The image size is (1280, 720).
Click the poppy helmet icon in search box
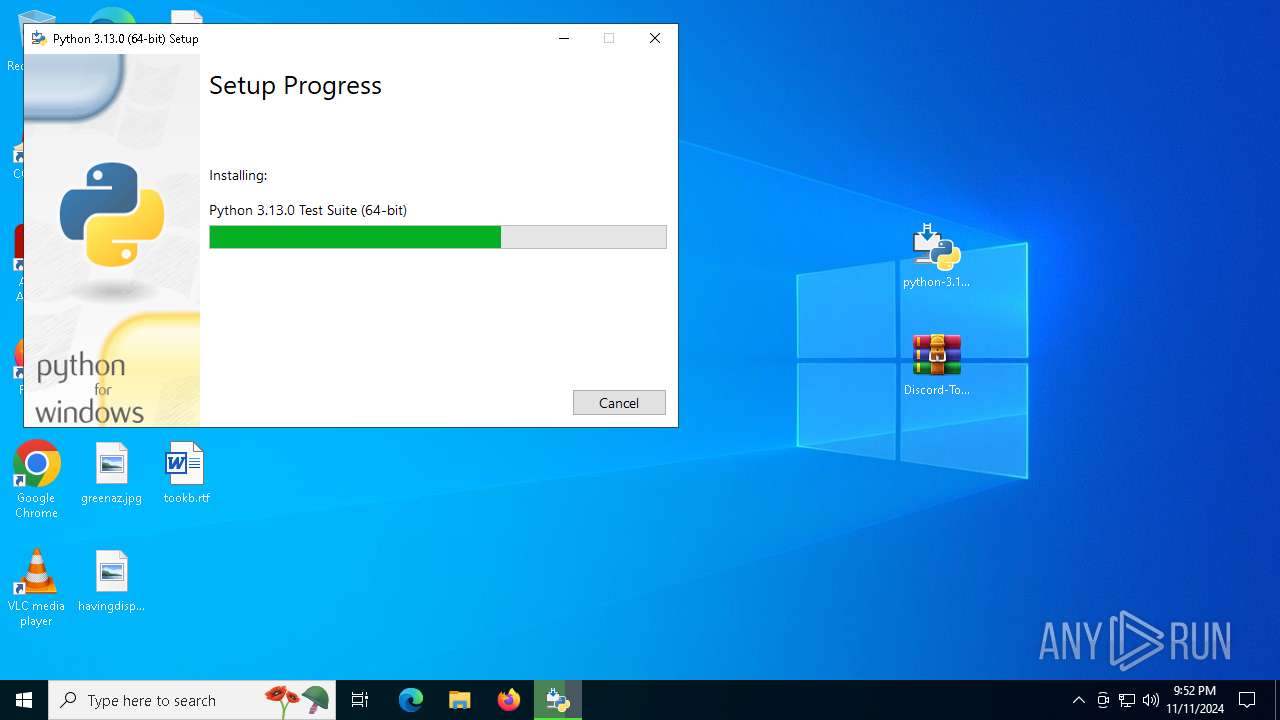point(297,700)
